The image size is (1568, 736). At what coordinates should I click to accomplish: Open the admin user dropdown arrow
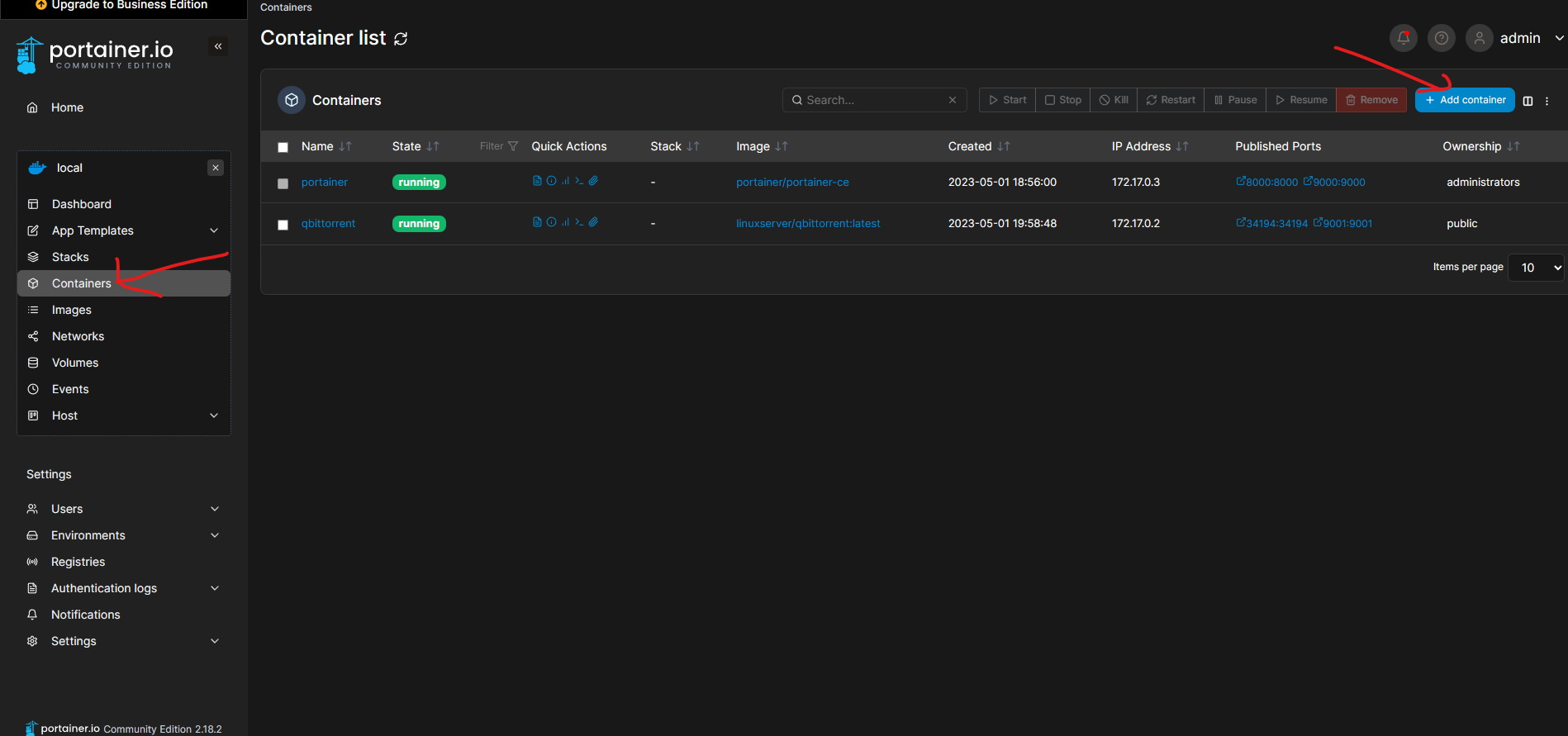1558,38
